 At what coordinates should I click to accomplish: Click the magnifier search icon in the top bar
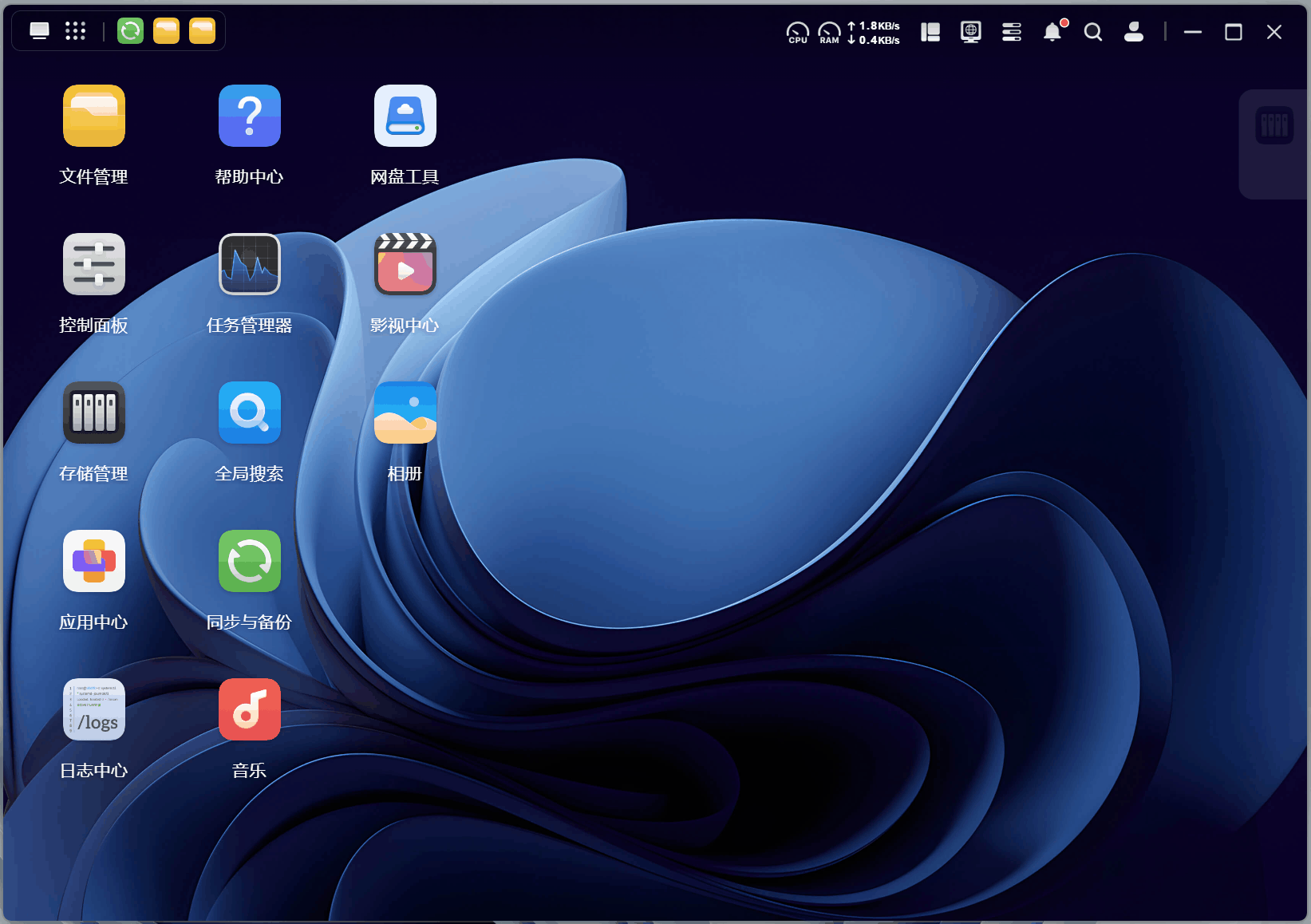click(1093, 32)
